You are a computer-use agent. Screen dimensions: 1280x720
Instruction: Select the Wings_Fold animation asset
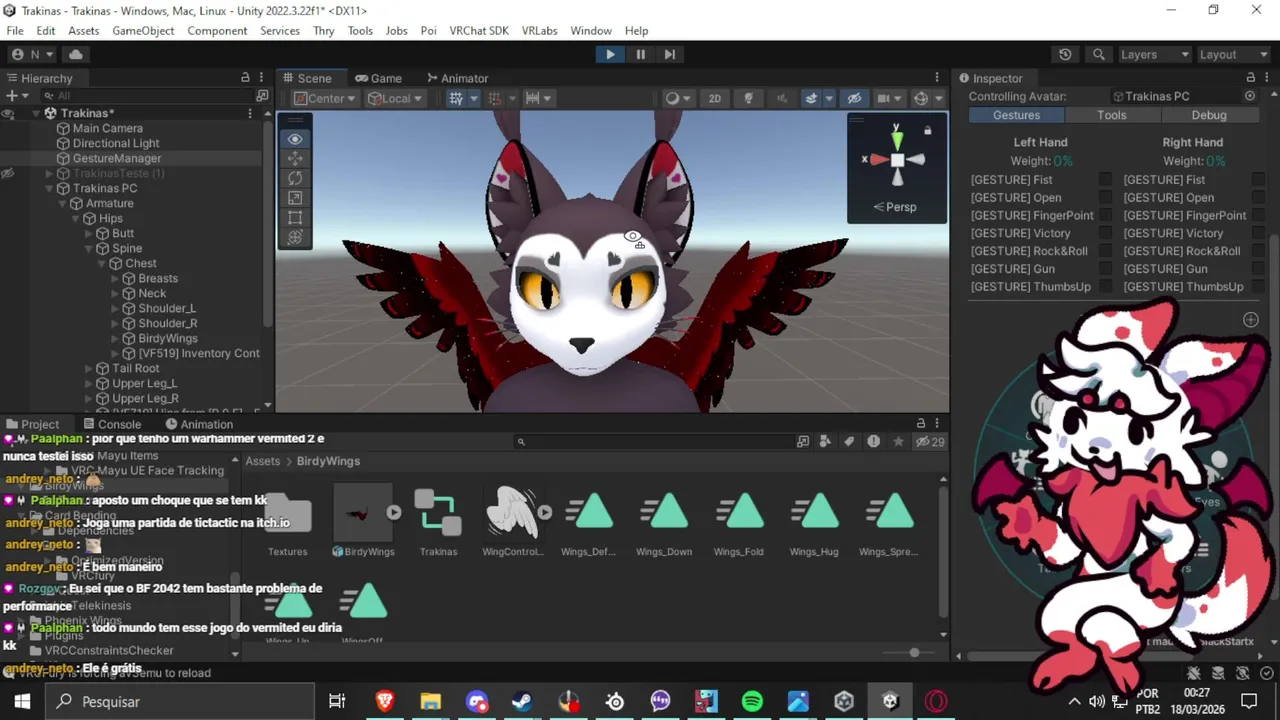tap(739, 523)
